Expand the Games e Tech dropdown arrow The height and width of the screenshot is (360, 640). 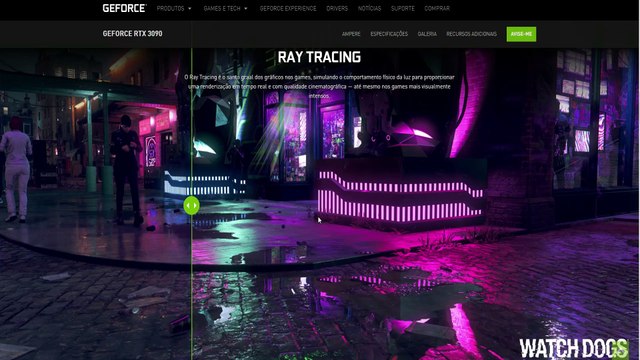click(x=246, y=9)
